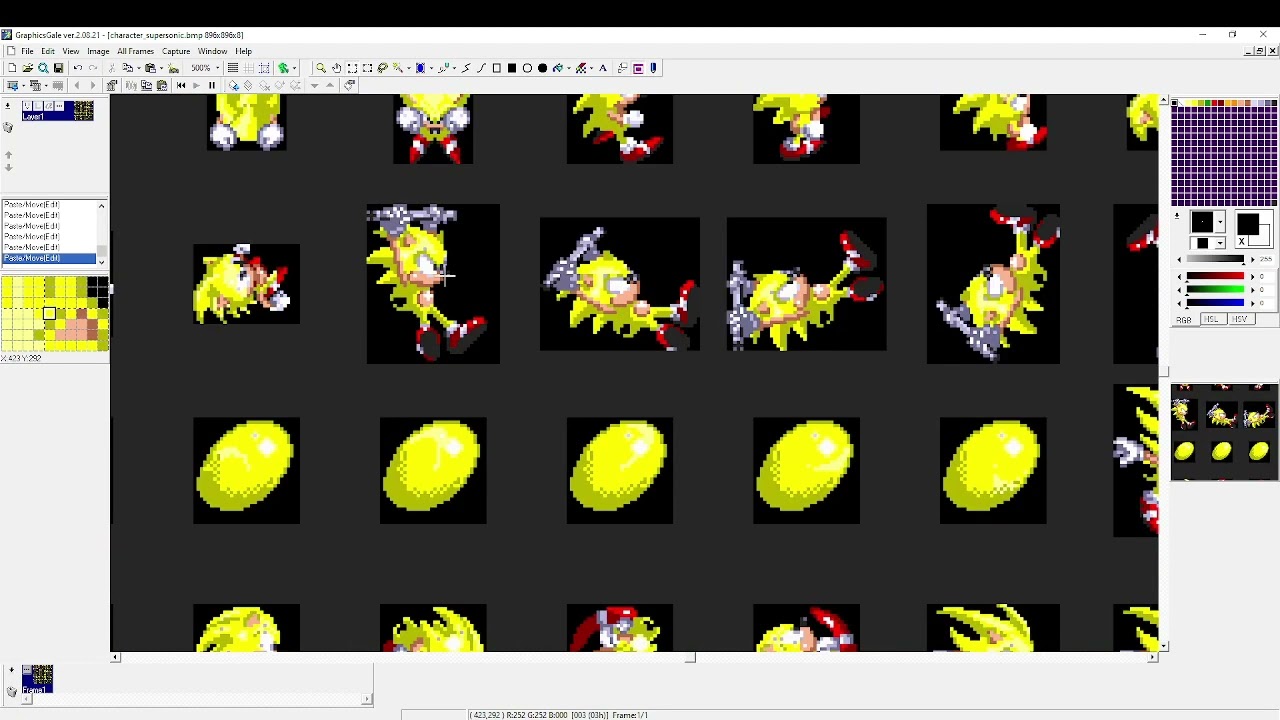Open the Image menu
Viewport: 1280px width, 720px height.
tap(98, 51)
